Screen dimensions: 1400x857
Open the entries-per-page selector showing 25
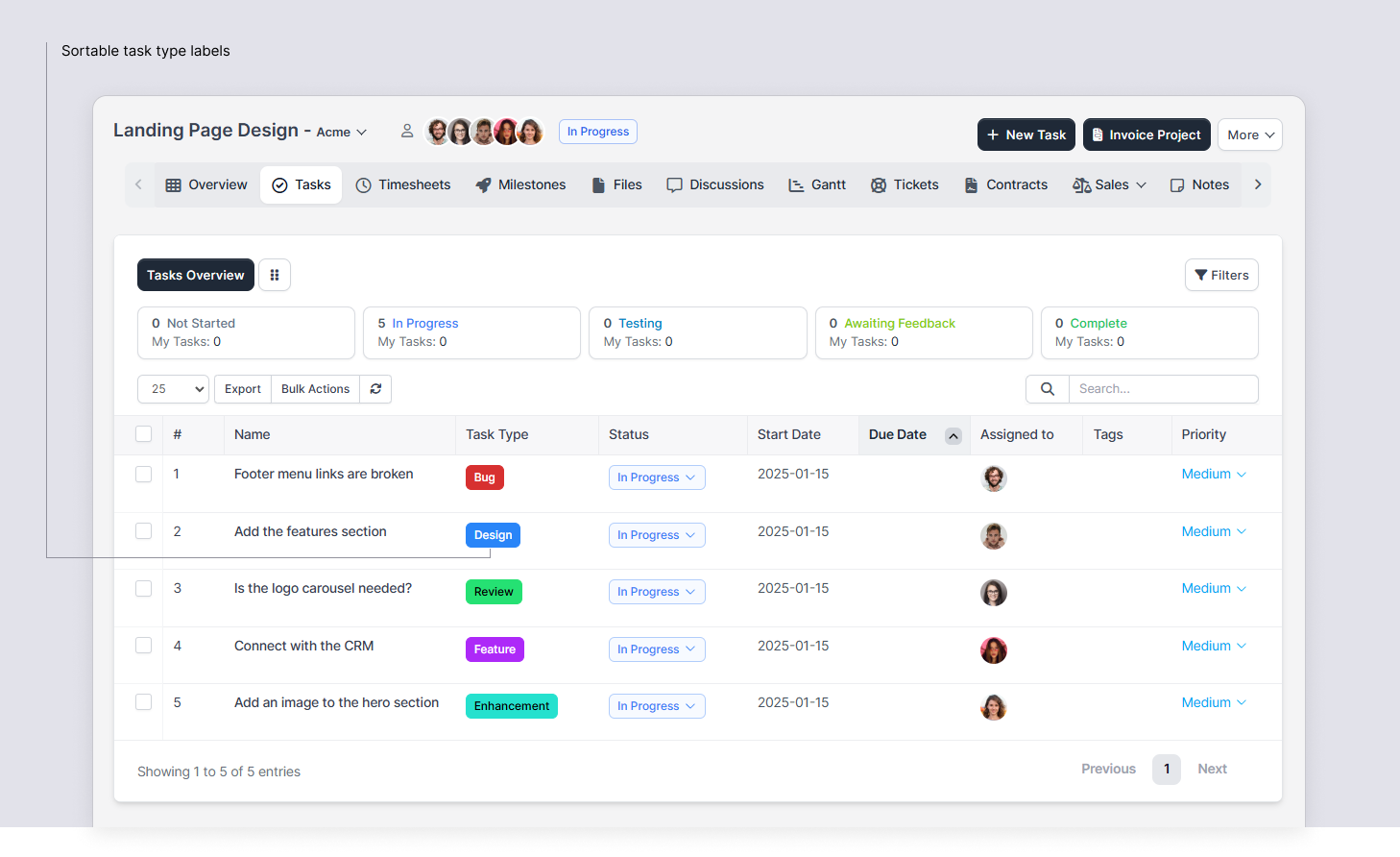[173, 389]
